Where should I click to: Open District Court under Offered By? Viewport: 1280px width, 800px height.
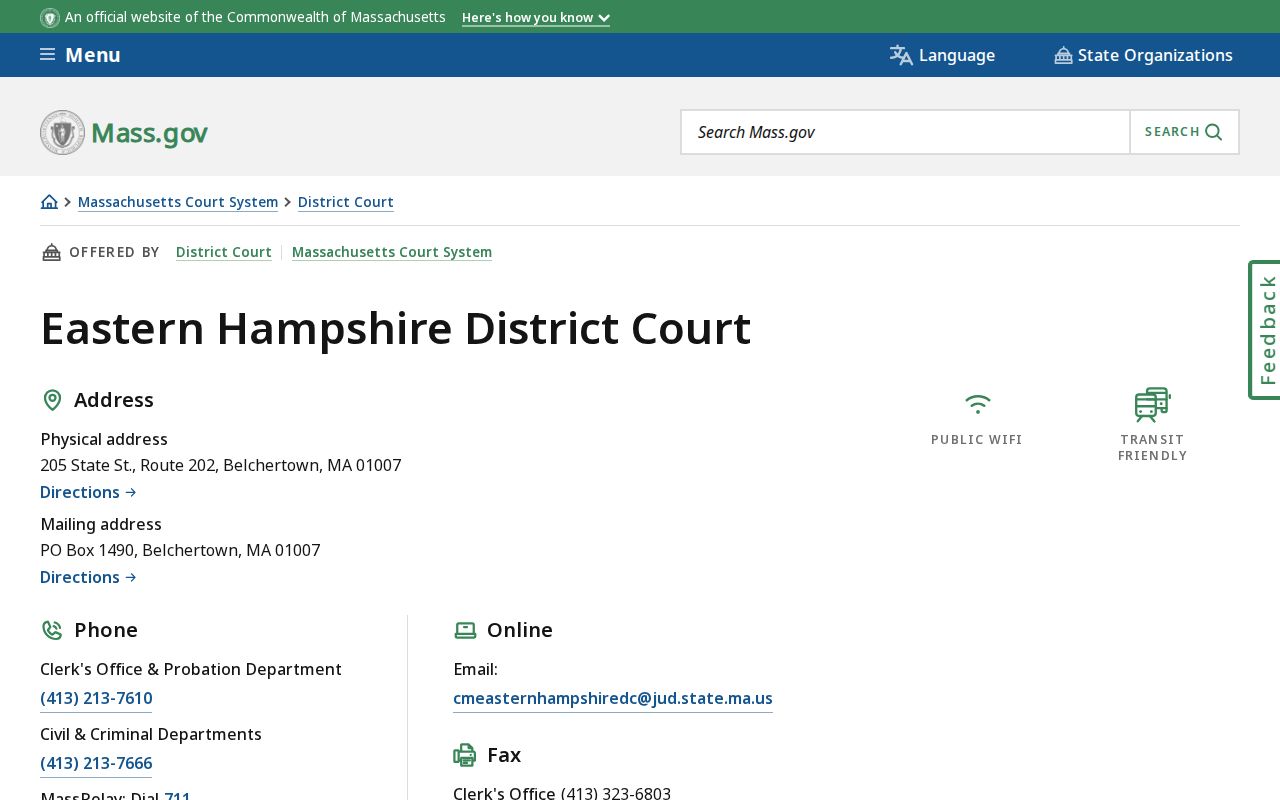click(x=224, y=252)
